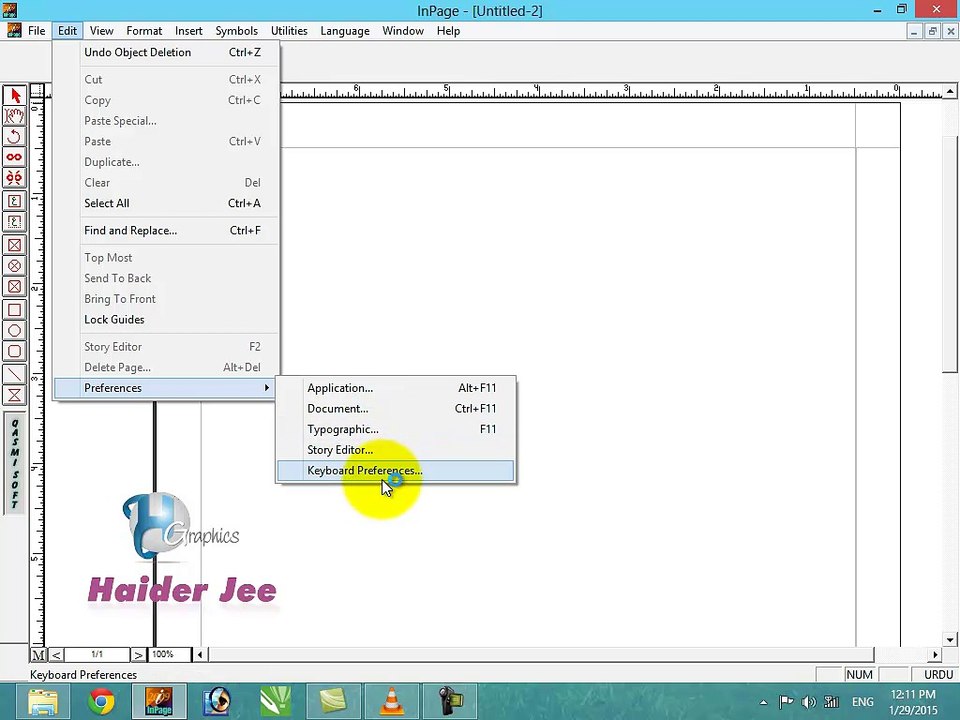Open the Help menu
The image size is (960, 720).
[448, 31]
